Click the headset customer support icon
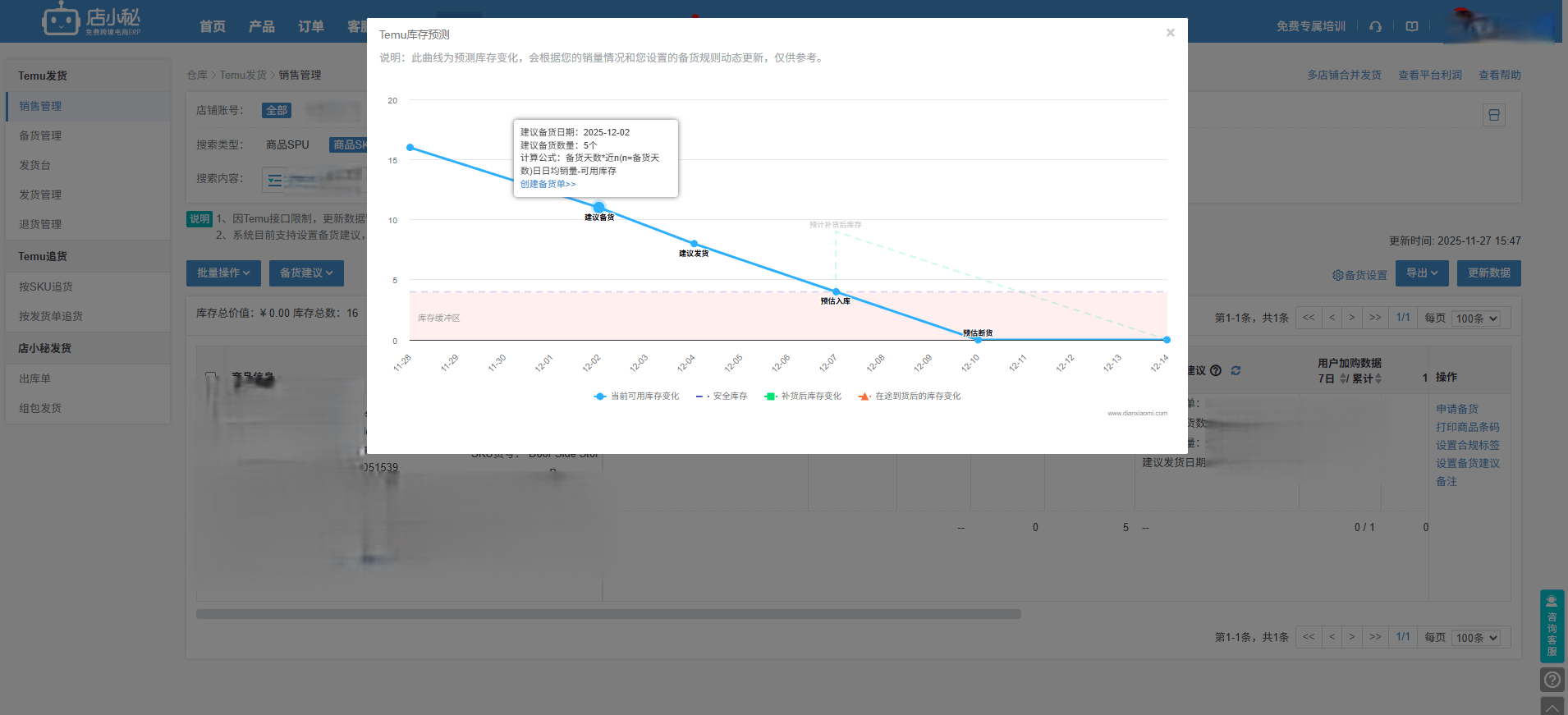 pos(1375,26)
